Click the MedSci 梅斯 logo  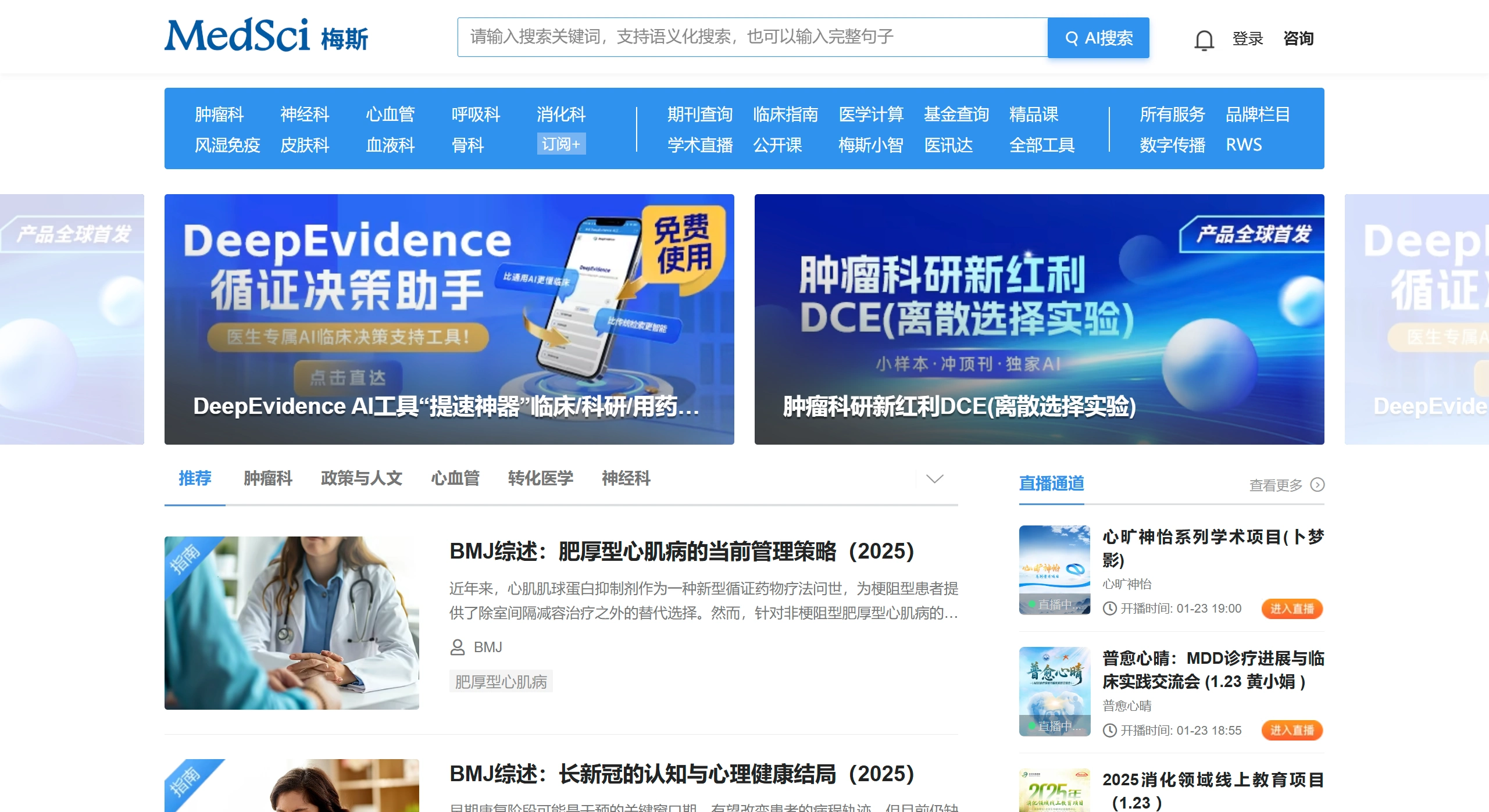(266, 36)
